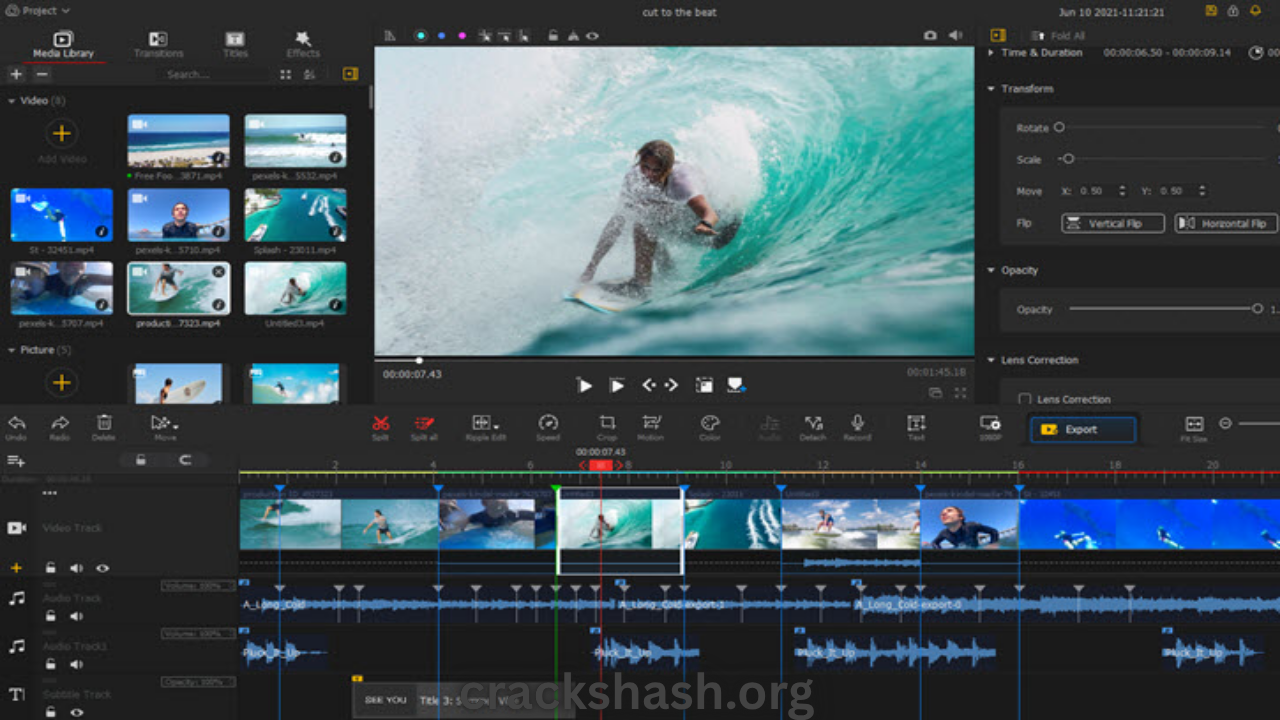The image size is (1280, 720).
Task: Click the Record microphone icon
Action: (x=857, y=423)
